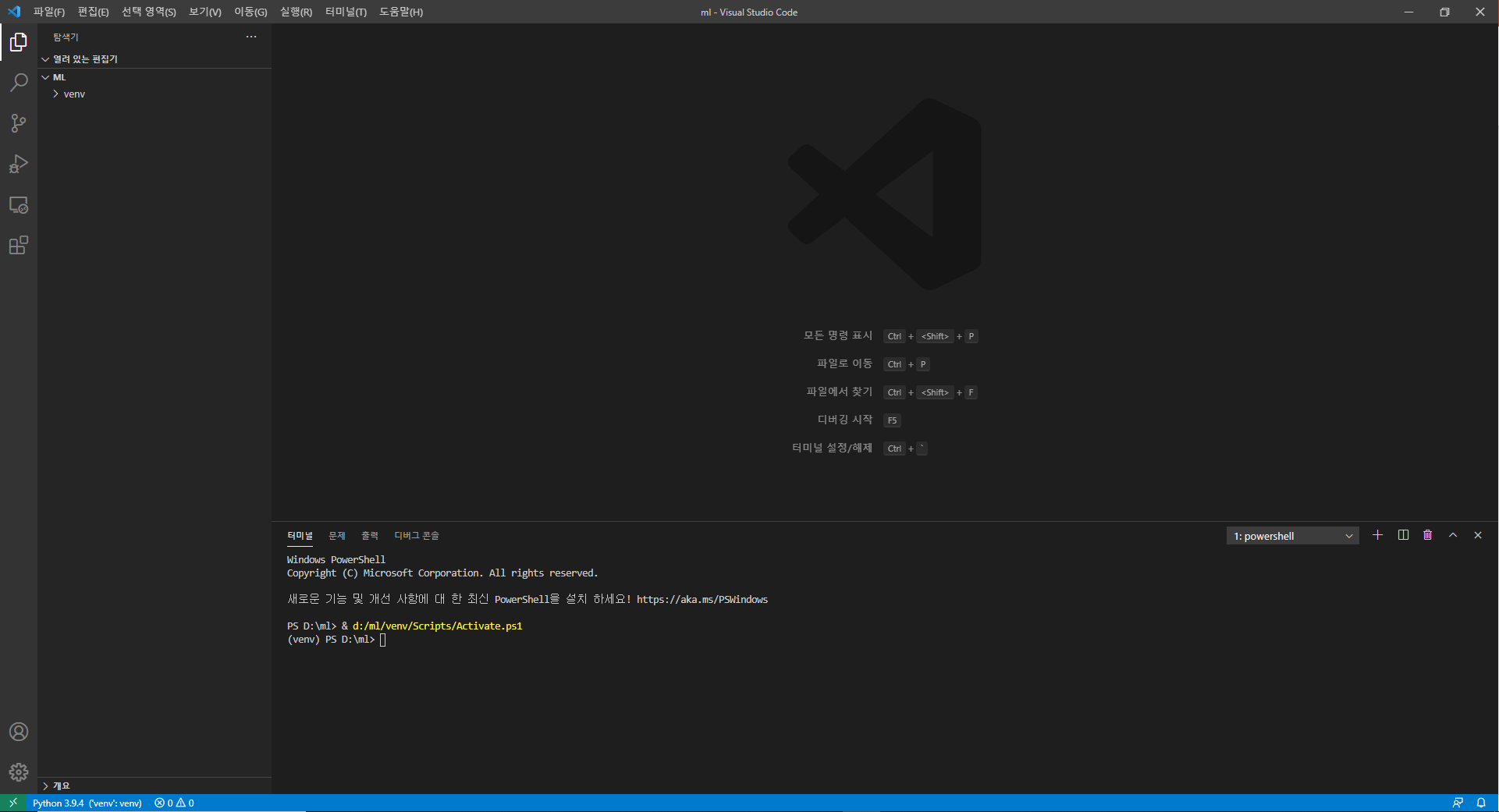This screenshot has height=812, width=1499.
Task: Click the terminal prompt input line
Action: click(337, 640)
